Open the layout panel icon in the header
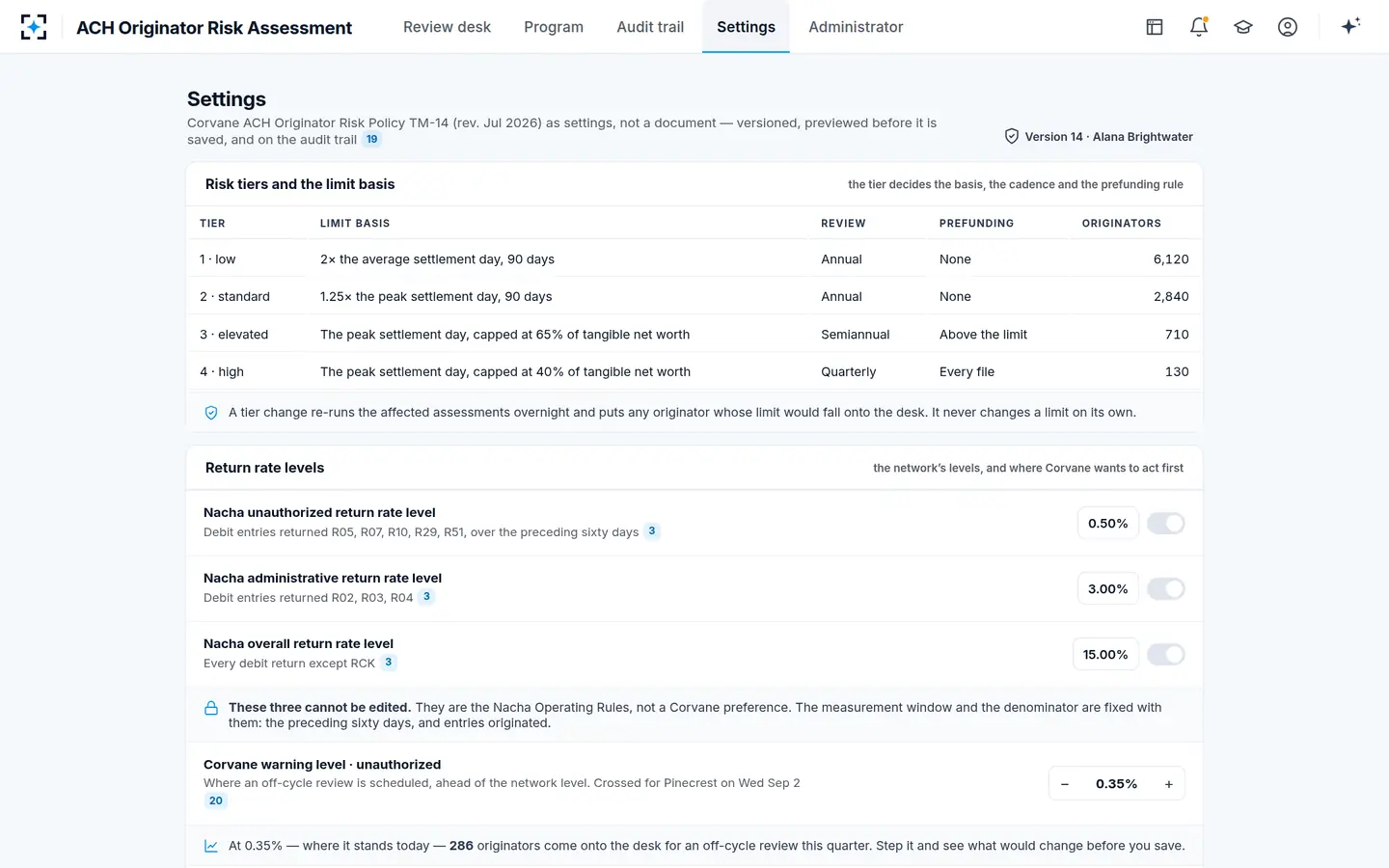The image size is (1389, 868). click(x=1155, y=27)
